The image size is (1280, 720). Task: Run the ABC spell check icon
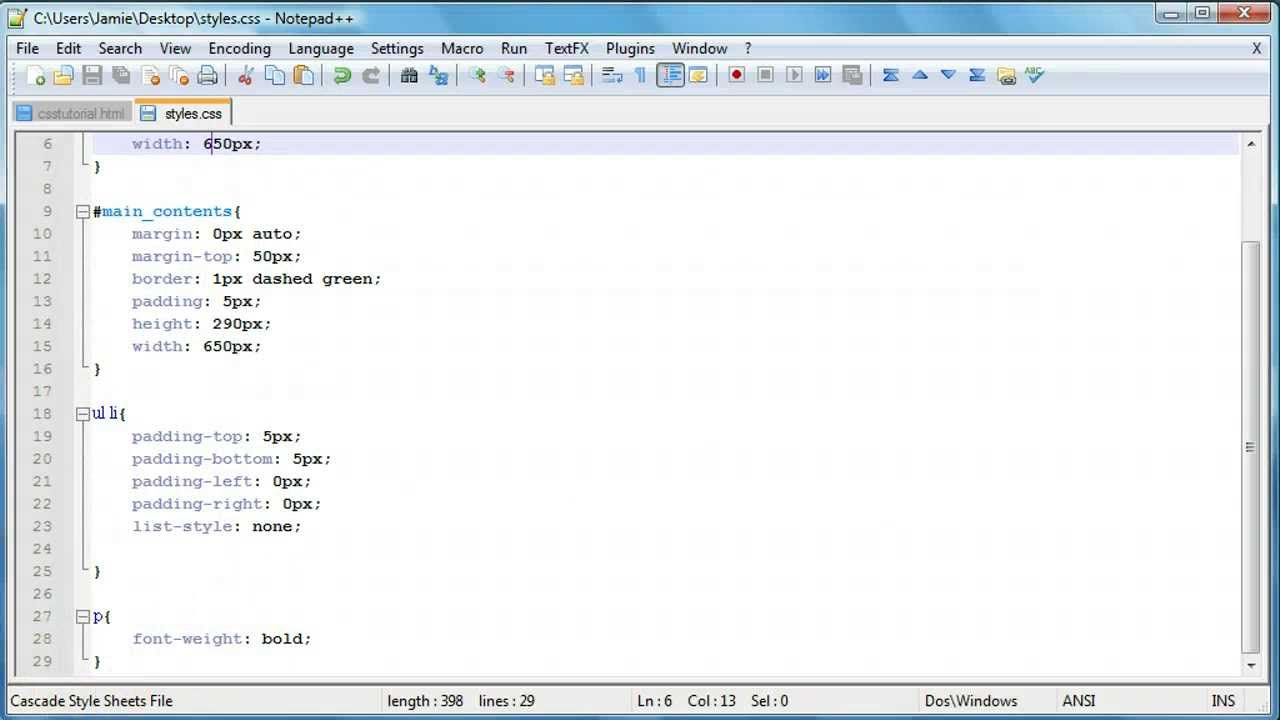point(1035,76)
